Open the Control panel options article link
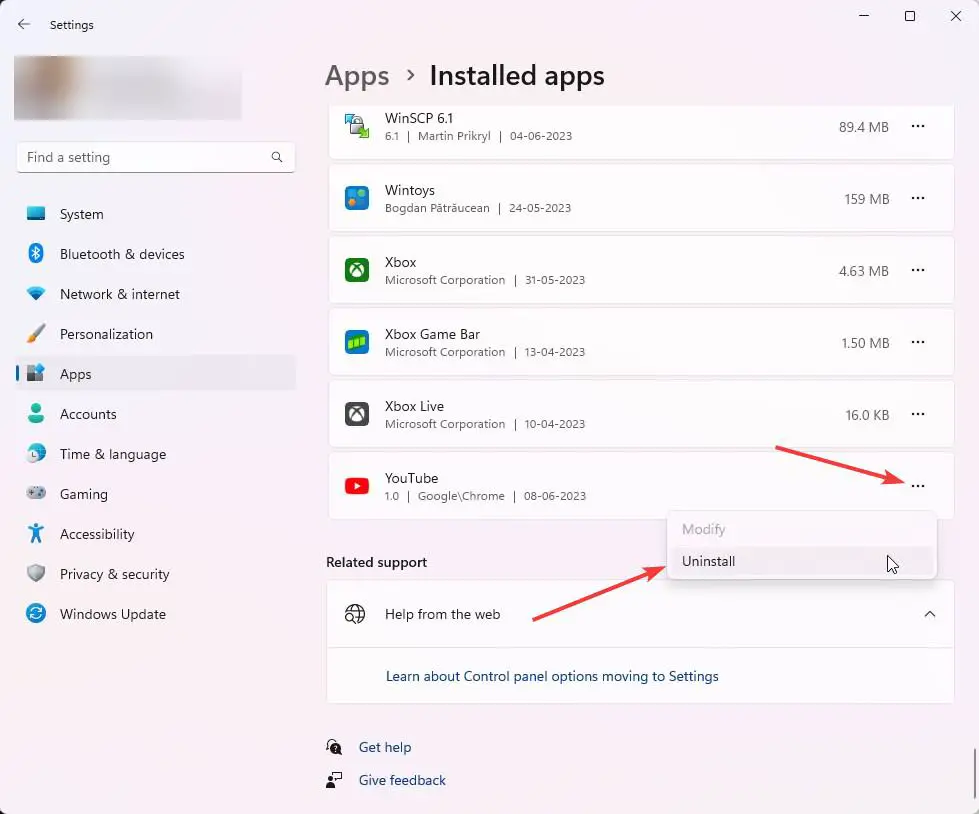This screenshot has height=814, width=979. click(x=552, y=676)
